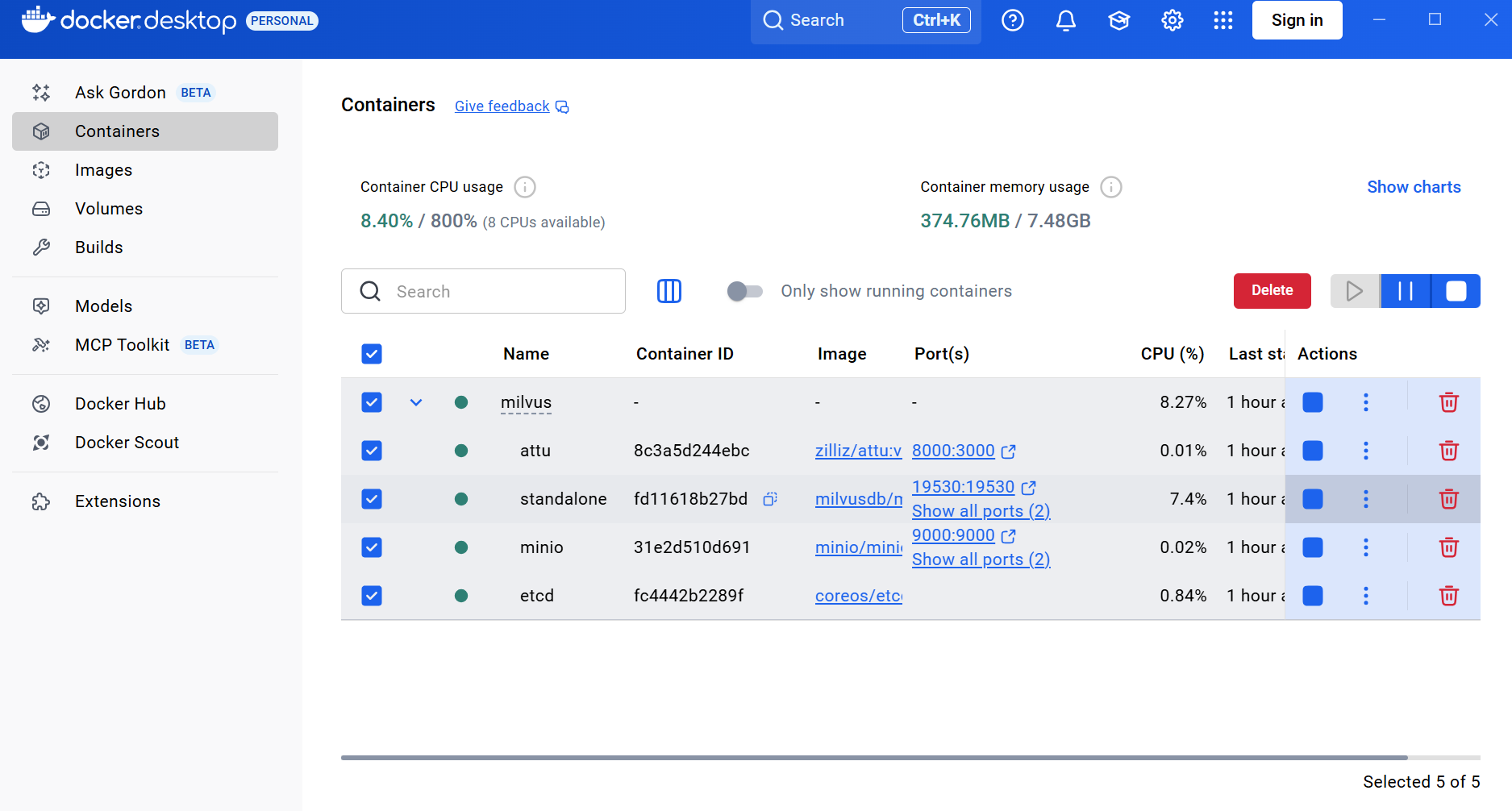
Task: Go to Volumes in the sidebar
Action: click(145, 209)
